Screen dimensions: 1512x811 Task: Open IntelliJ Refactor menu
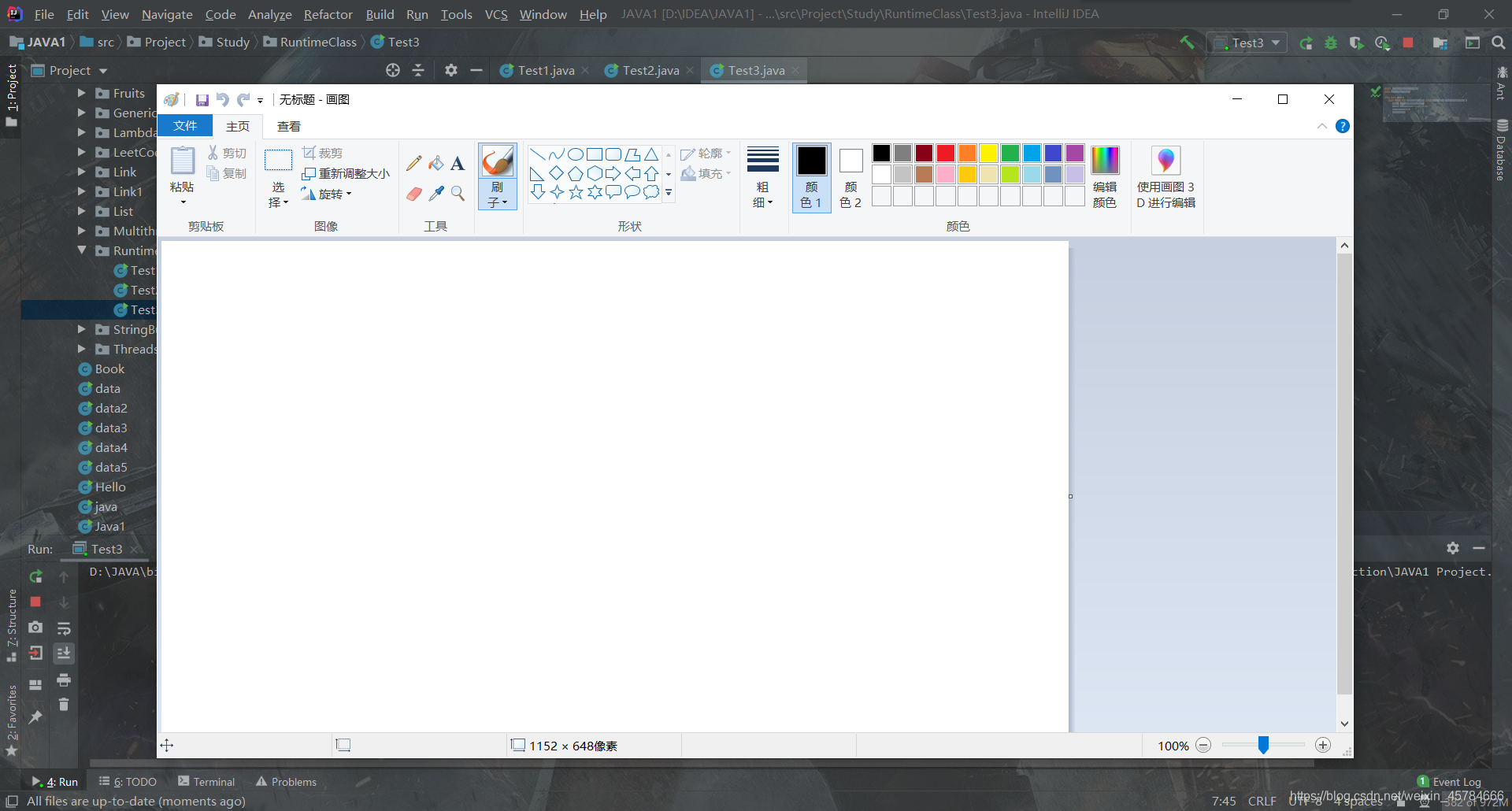328,14
